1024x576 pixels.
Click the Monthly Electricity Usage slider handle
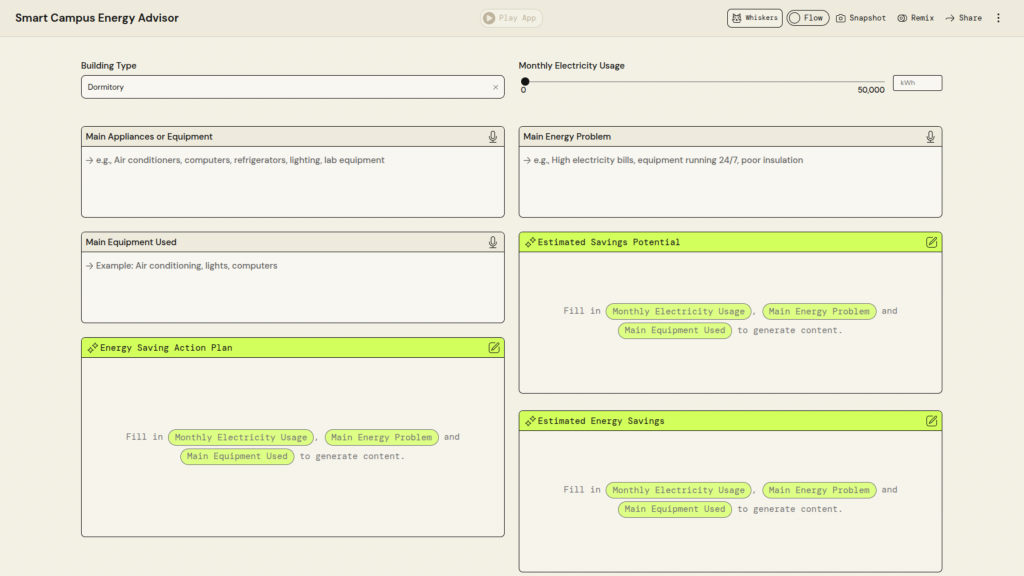pos(525,82)
